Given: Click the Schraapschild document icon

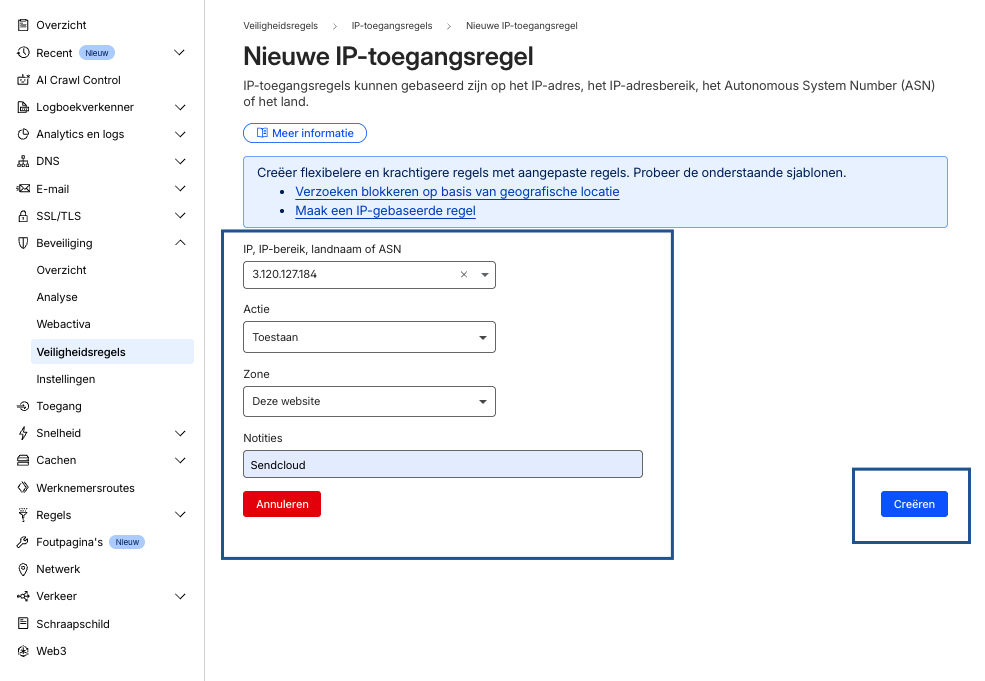Looking at the screenshot, I should coord(23,623).
